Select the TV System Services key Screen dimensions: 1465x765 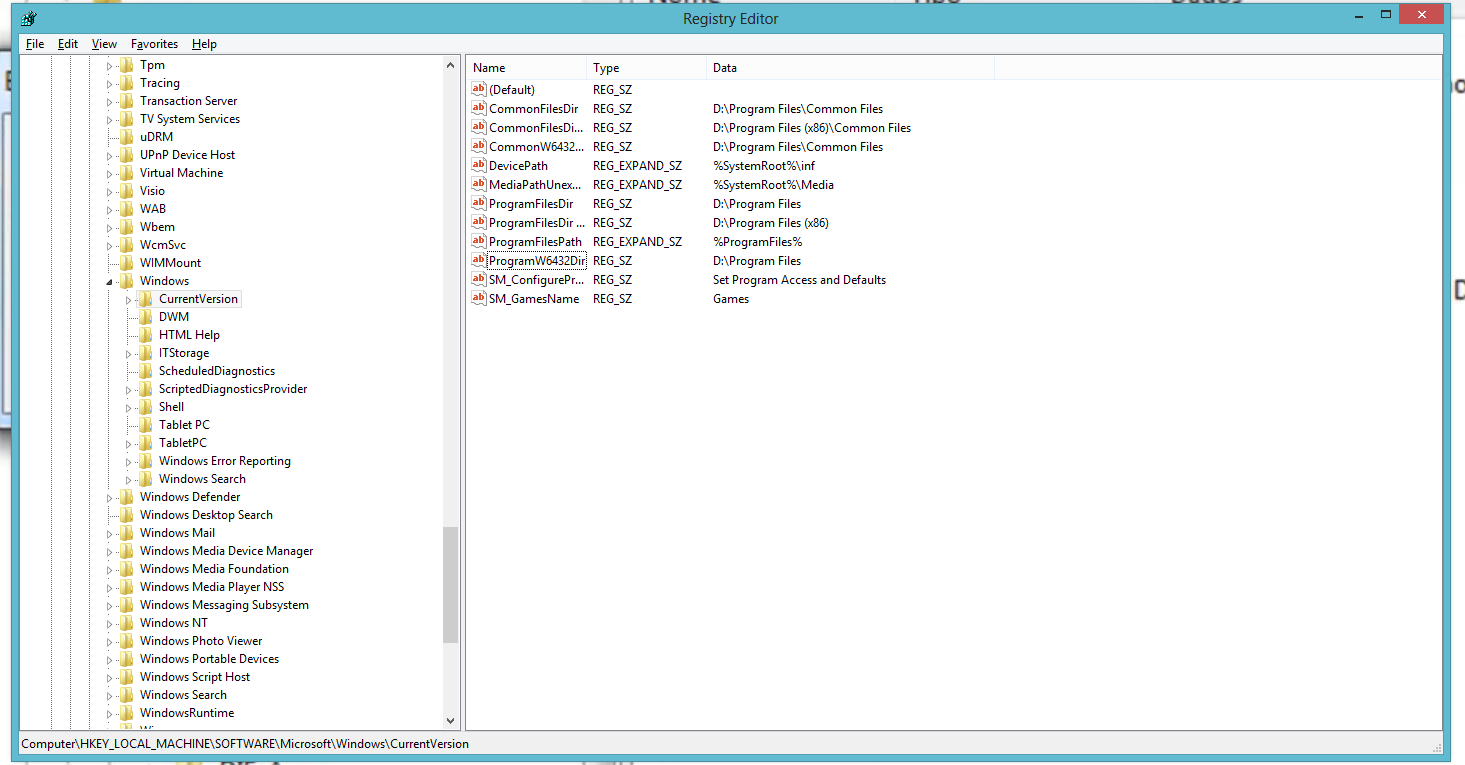[190, 119]
